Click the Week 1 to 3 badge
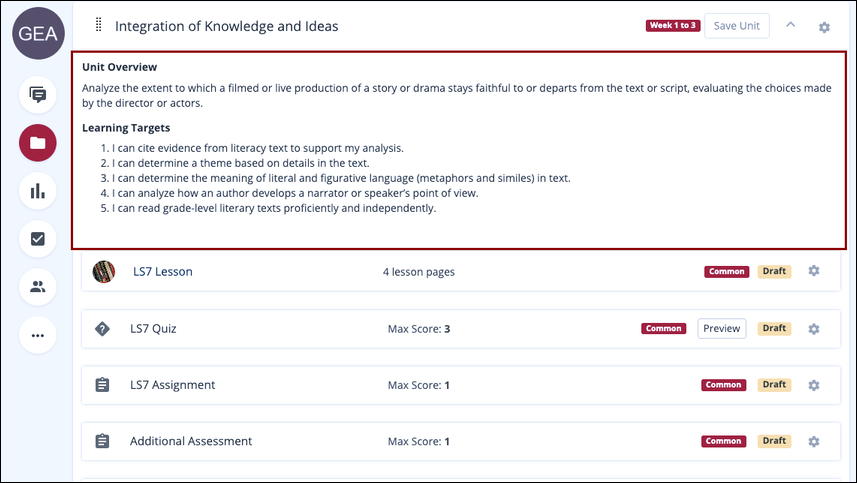Image resolution: width=857 pixels, height=483 pixels. point(673,26)
